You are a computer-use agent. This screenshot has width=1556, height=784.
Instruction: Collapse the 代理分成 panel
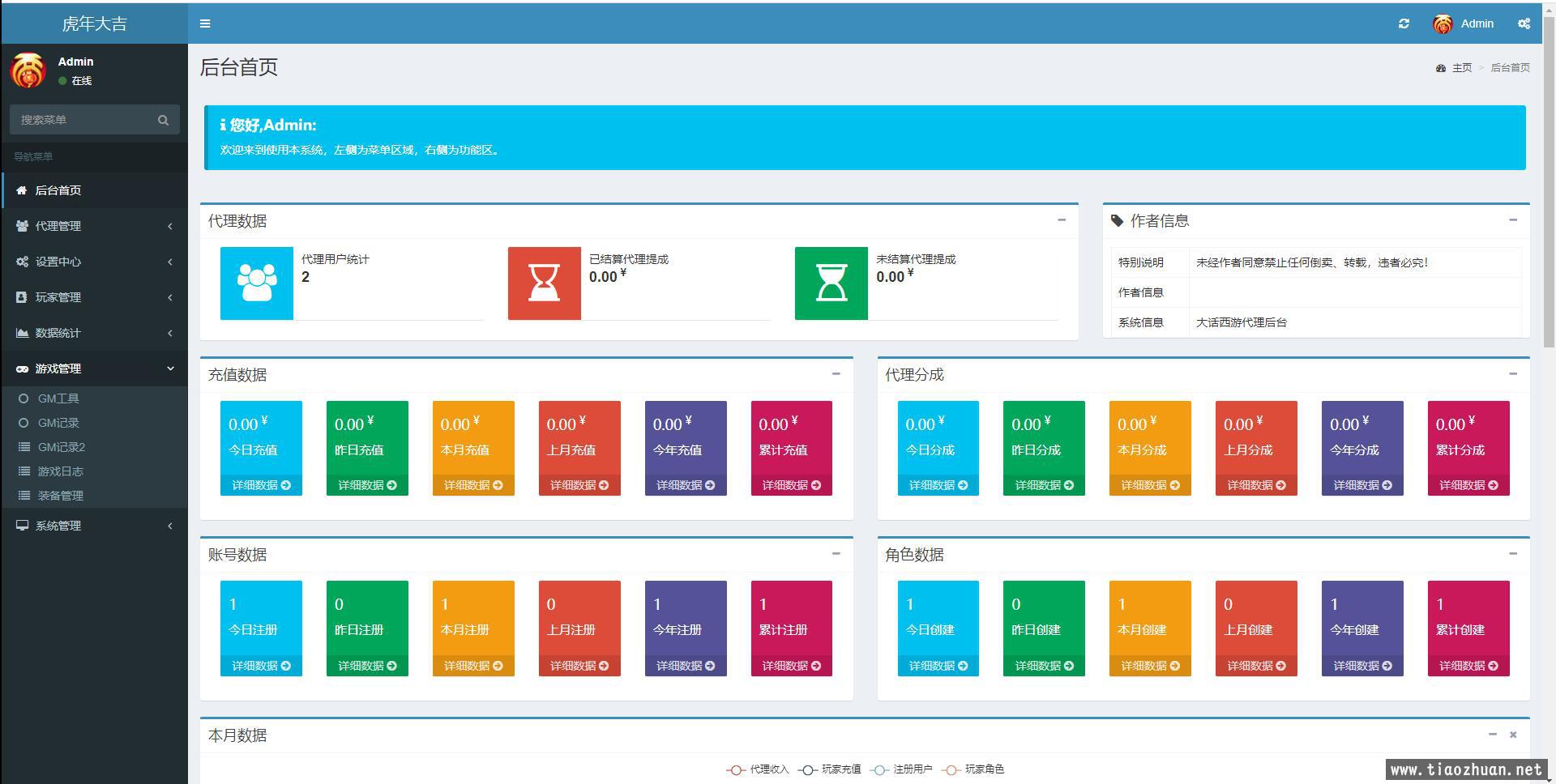point(1513,373)
